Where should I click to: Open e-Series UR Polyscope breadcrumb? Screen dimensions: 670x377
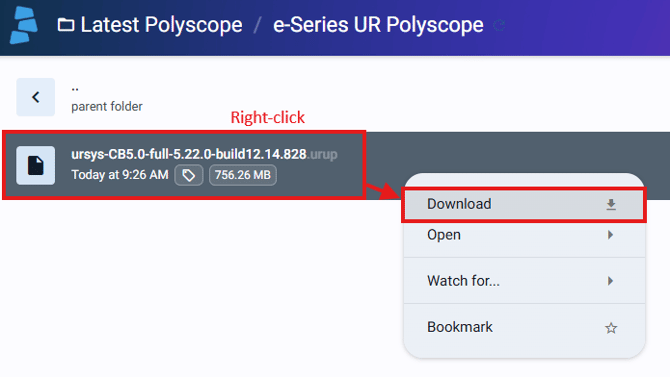(x=378, y=25)
